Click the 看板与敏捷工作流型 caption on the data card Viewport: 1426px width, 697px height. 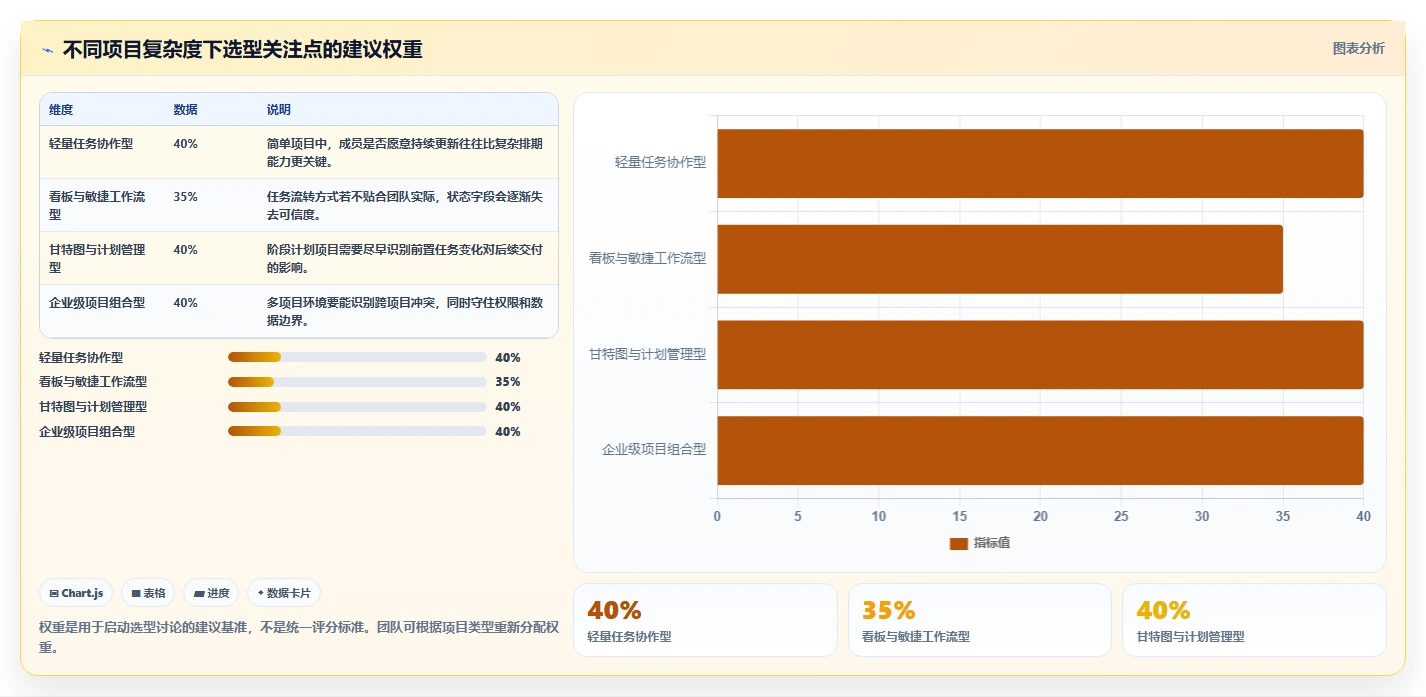pos(916,637)
